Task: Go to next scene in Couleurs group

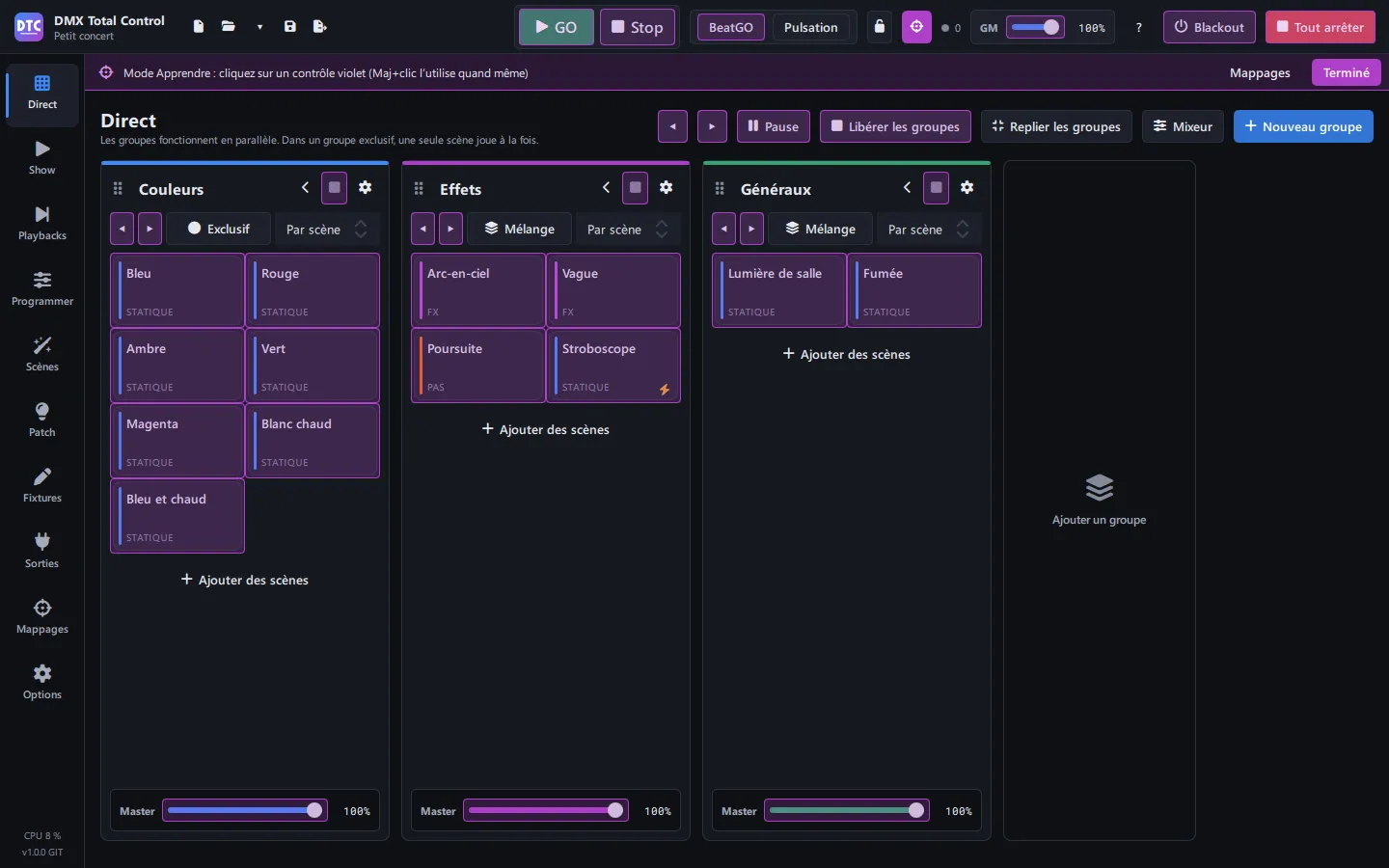Action: pos(150,230)
